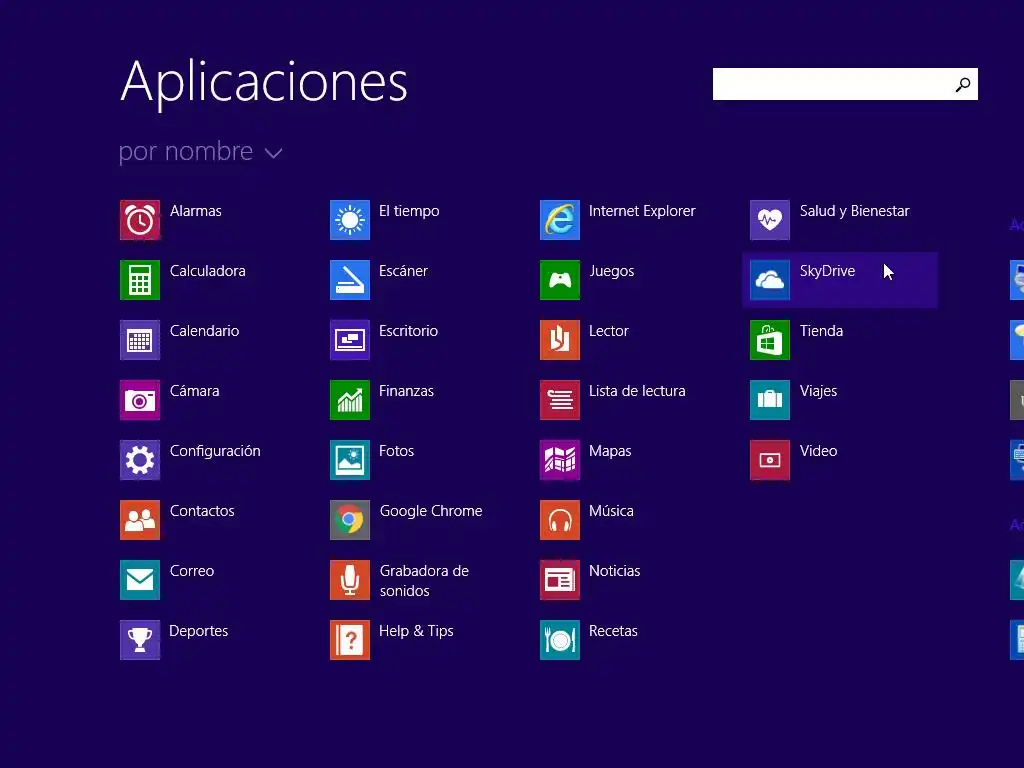1024x768 pixels.
Task: Click the 'Escáner' text label
Action: pyautogui.click(x=404, y=270)
